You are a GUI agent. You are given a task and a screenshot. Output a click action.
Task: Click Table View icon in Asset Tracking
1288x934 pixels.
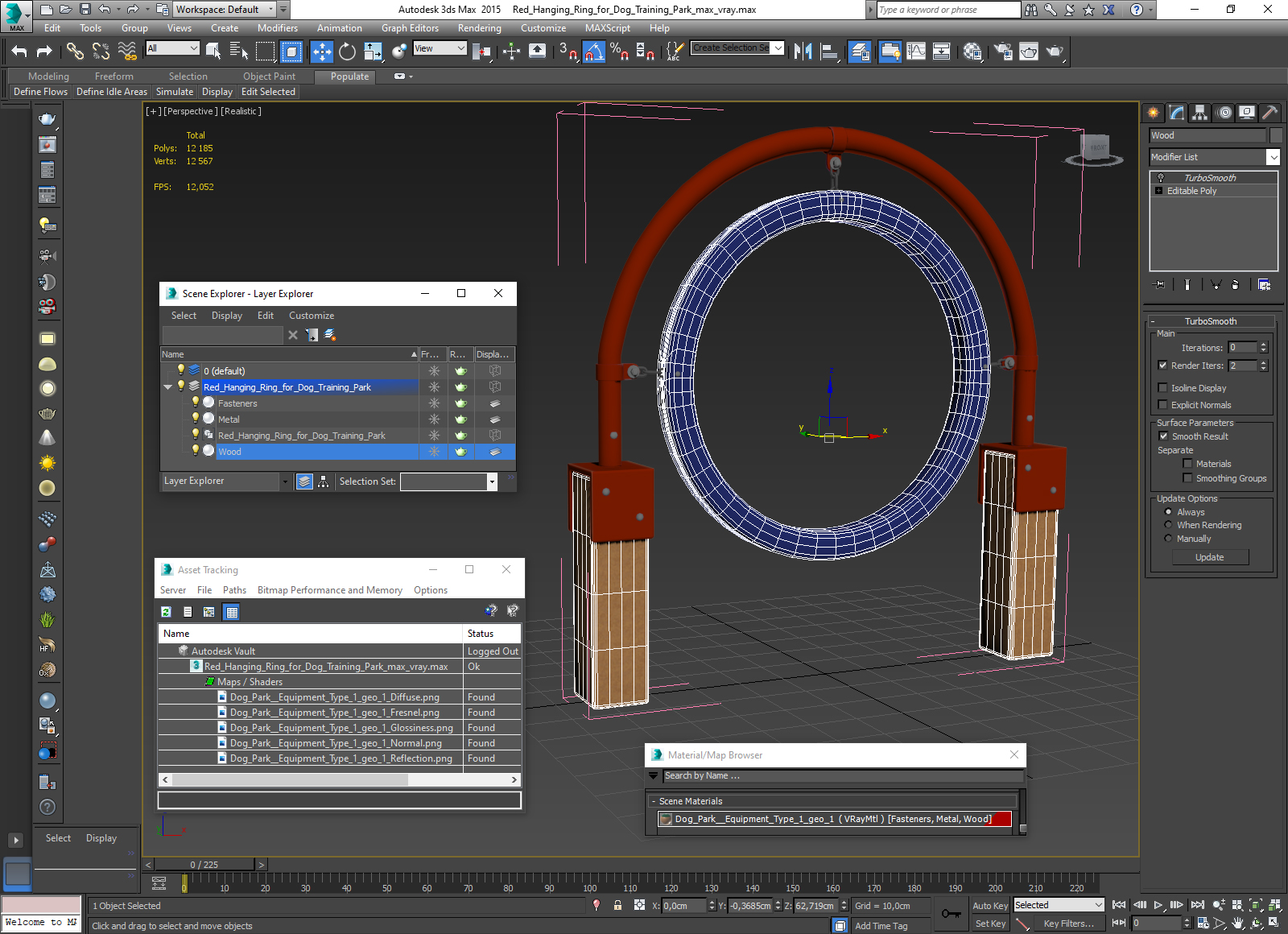point(232,612)
